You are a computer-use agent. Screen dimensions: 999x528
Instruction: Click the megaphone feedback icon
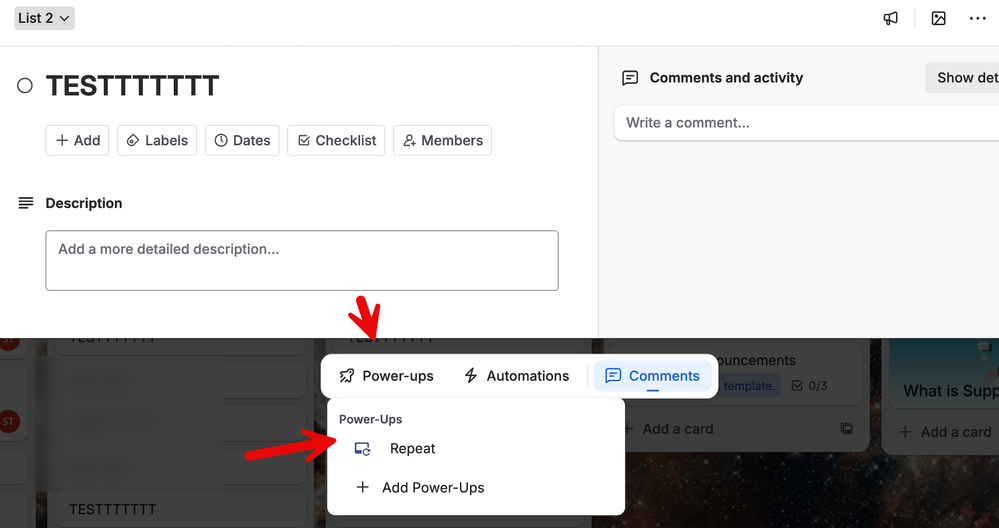[890, 18]
